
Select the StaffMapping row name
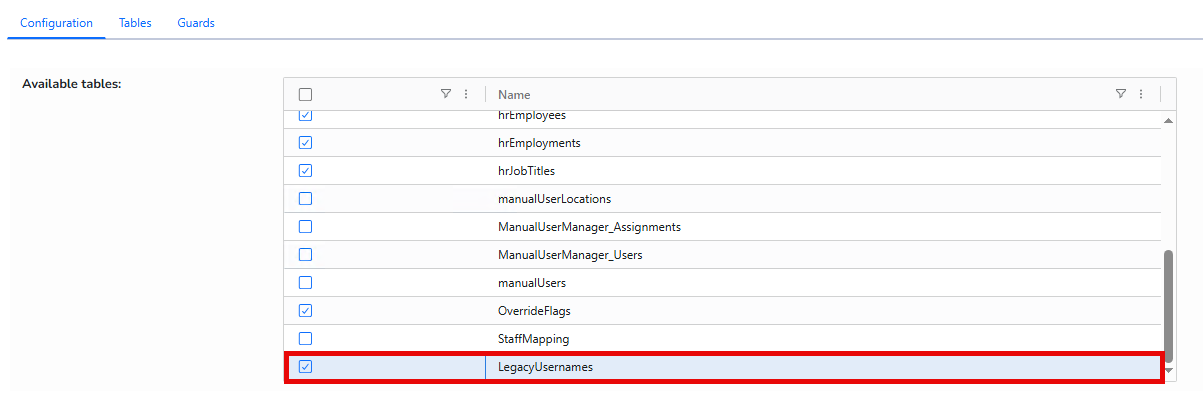point(533,339)
